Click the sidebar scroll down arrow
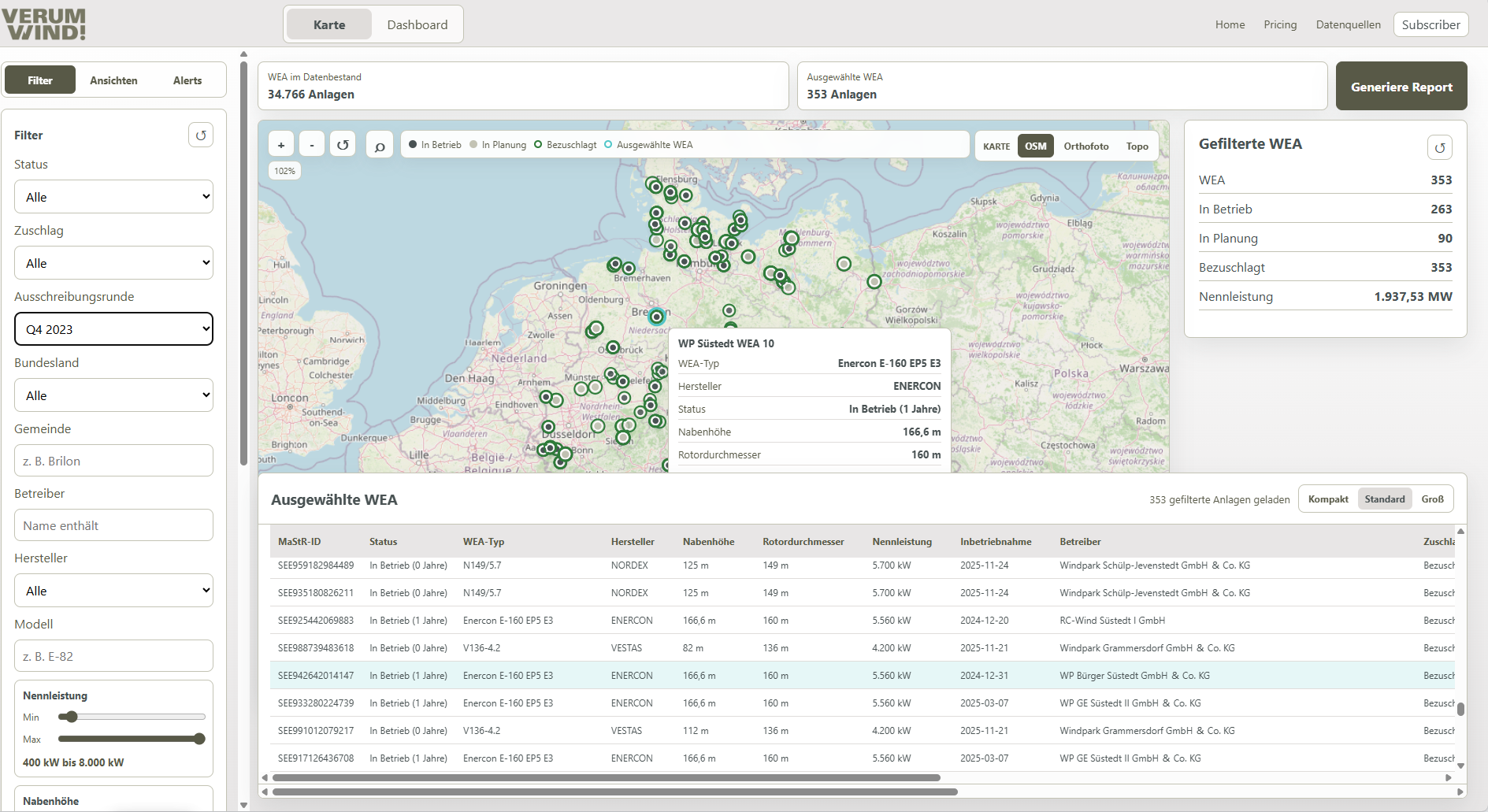Viewport: 1488px width, 812px height. (x=243, y=805)
